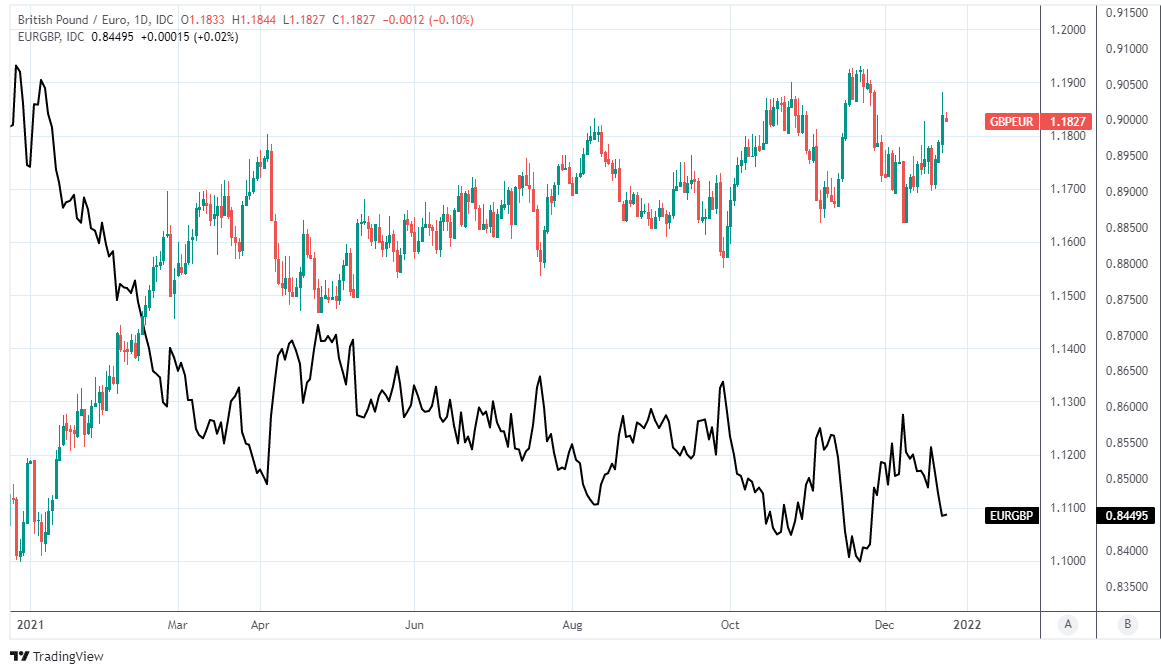Select the Dec time axis marker

pyautogui.click(x=885, y=625)
